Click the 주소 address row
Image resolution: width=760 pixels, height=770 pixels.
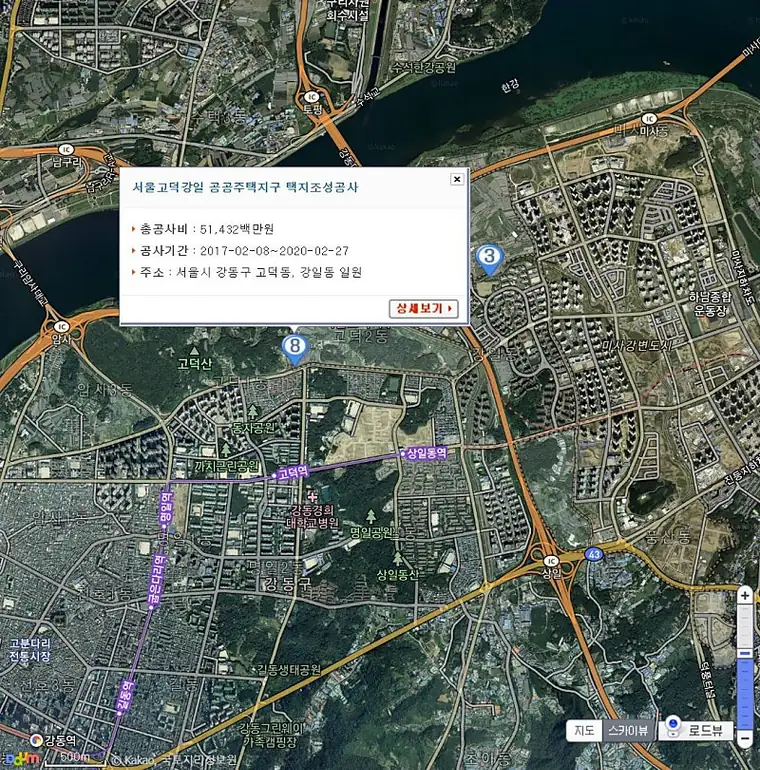tap(246, 273)
